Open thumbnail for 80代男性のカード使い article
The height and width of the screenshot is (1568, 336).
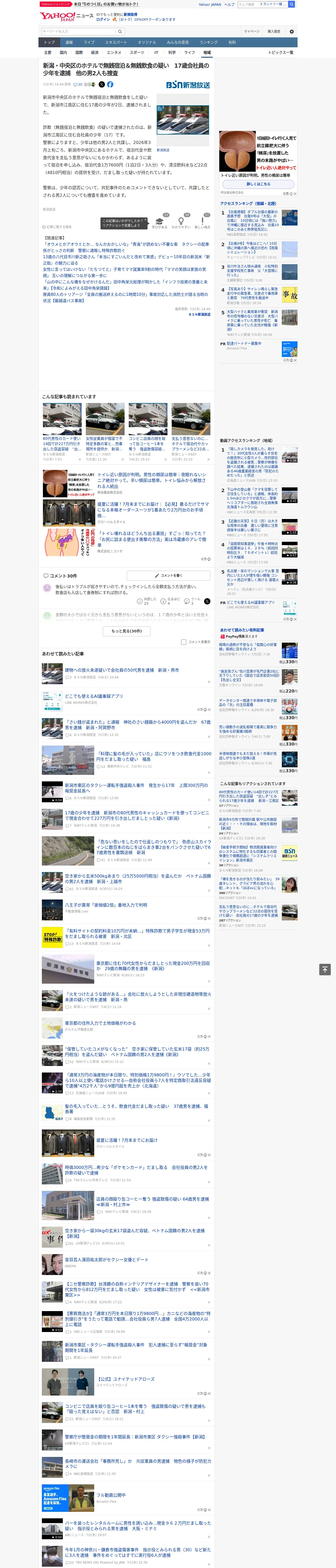pos(62,418)
